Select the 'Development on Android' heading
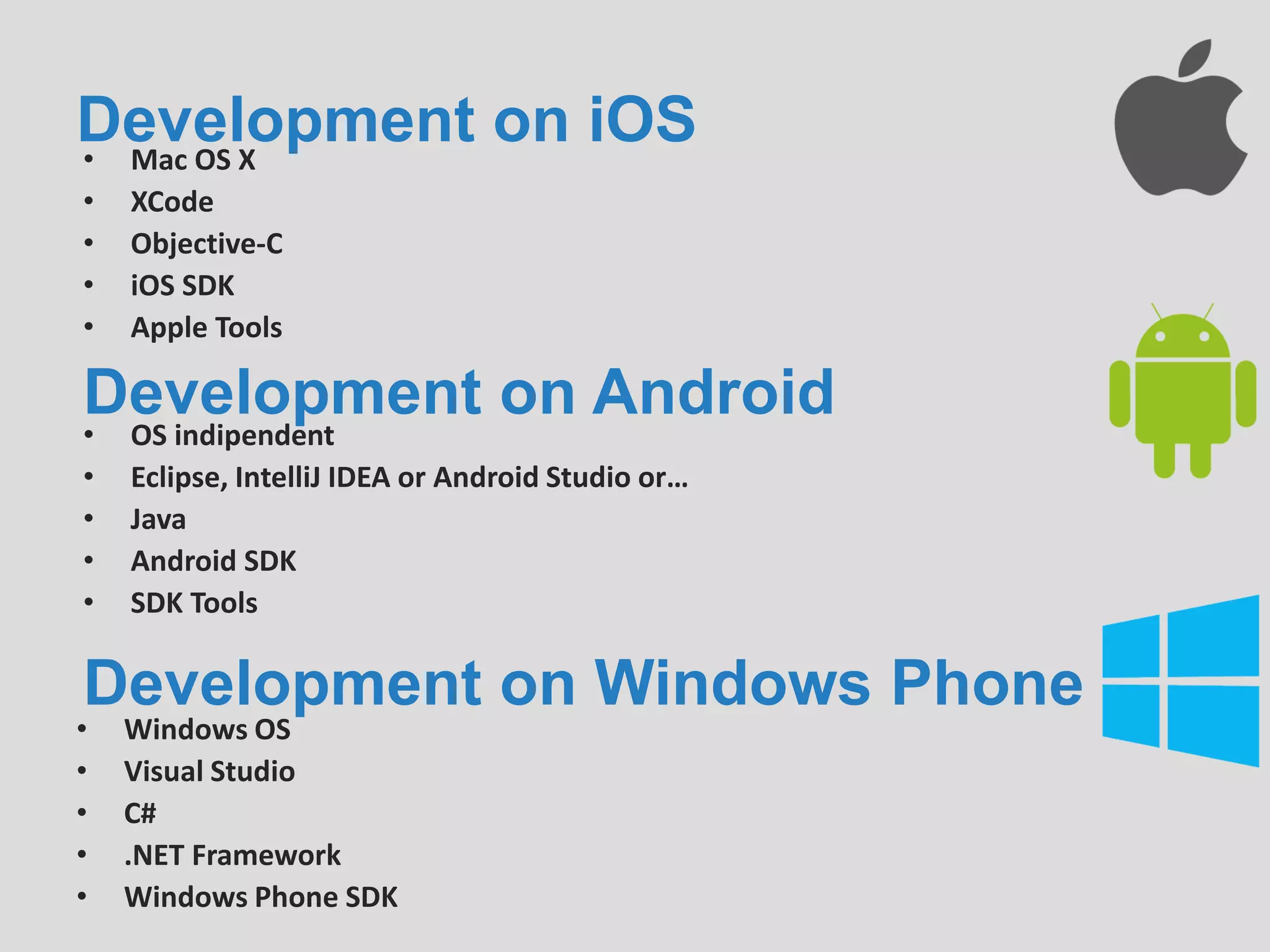Viewport: 1270px width, 952px height. tap(459, 392)
